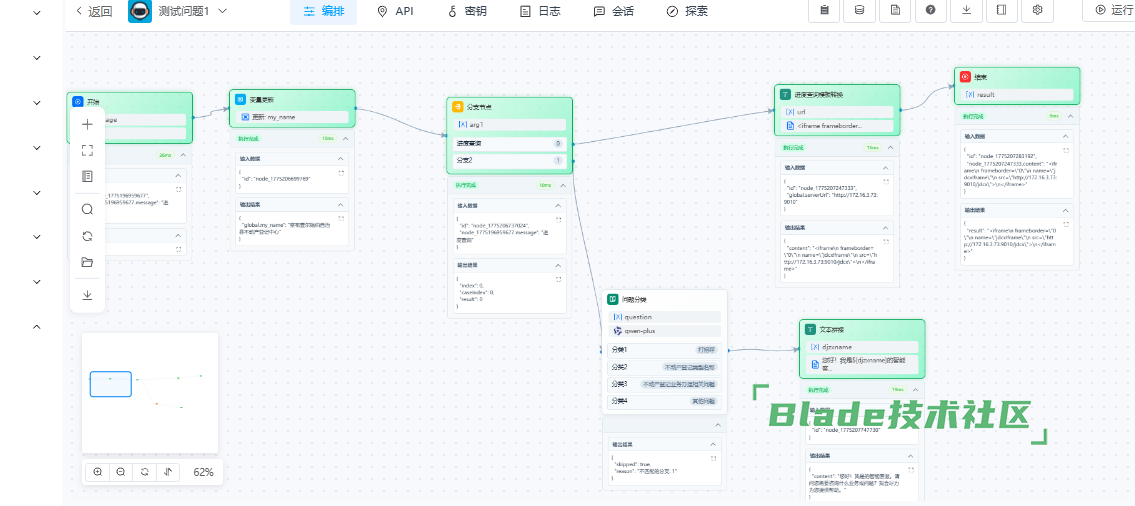Click the plus icon in the canvas toolbar
The image size is (1135, 506).
tap(87, 125)
